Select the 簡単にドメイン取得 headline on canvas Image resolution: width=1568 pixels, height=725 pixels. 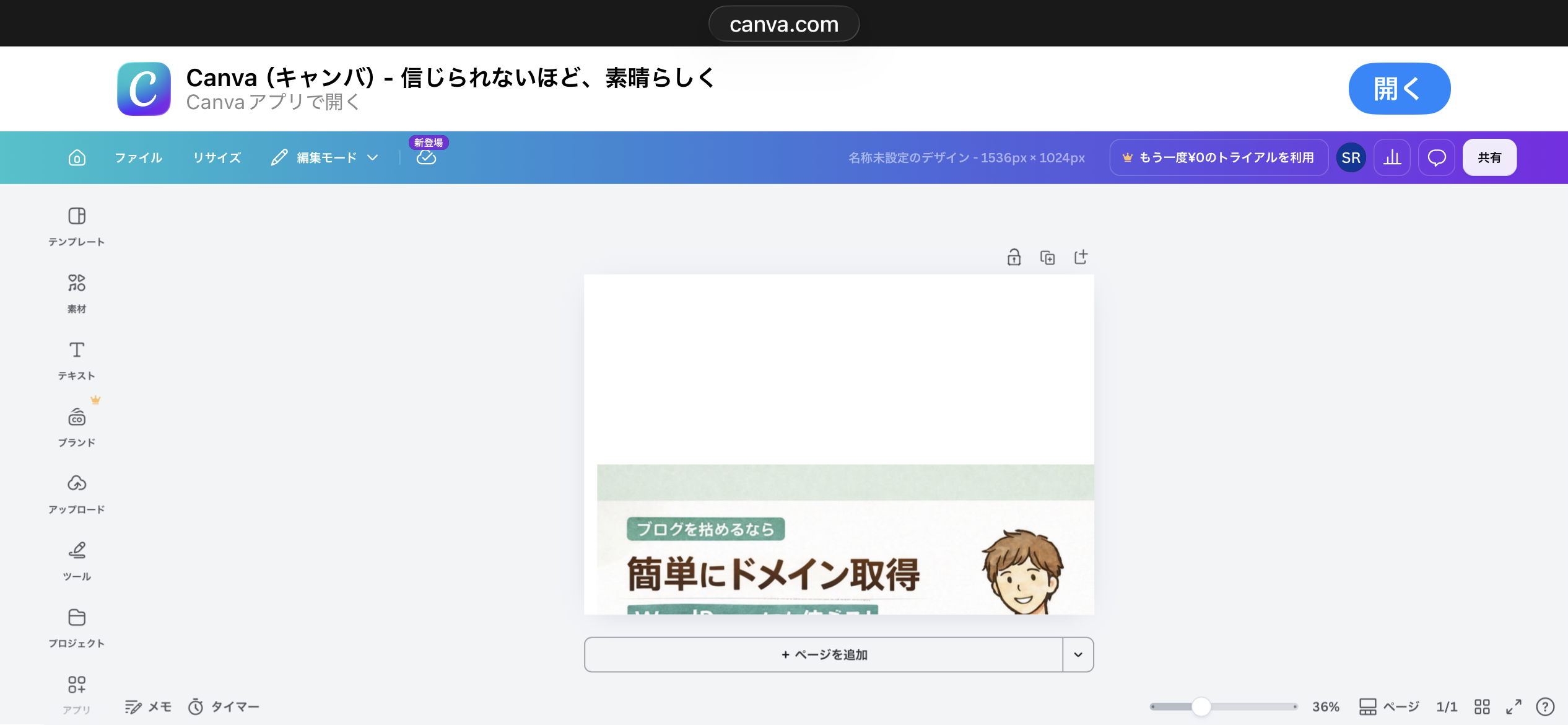773,574
